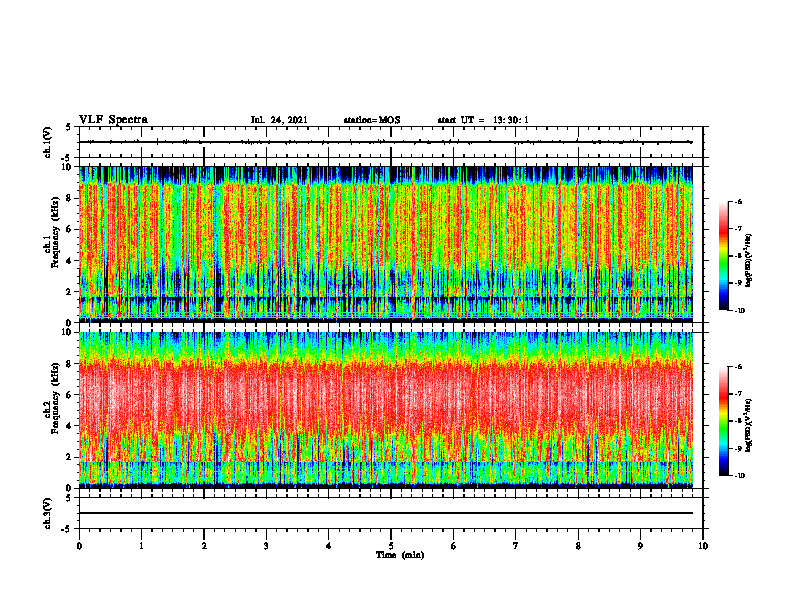
Task: Click the ch.1 PSD color scale bar
Action: (723, 256)
